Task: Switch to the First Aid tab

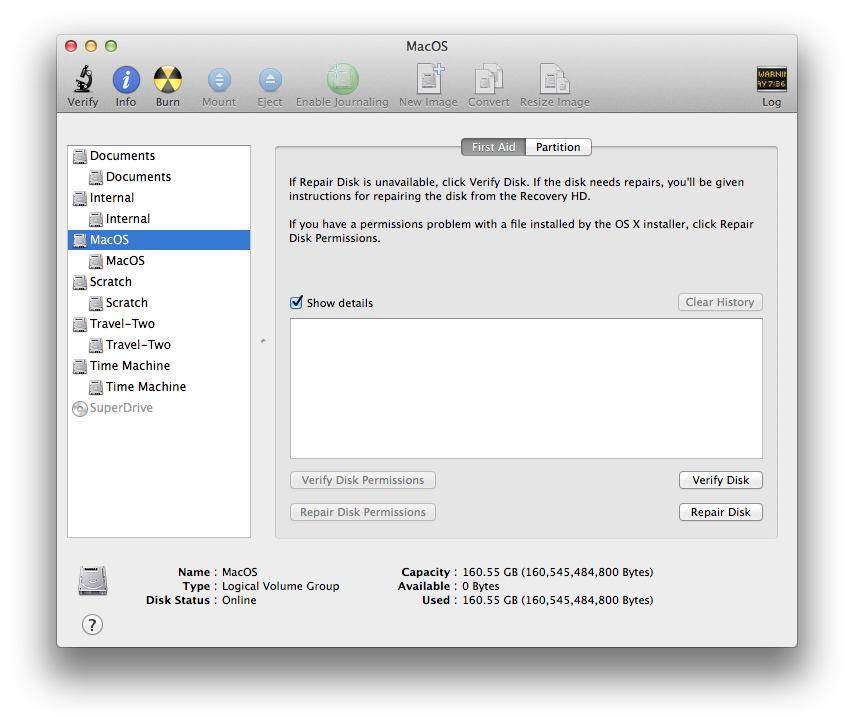Action: [x=493, y=147]
